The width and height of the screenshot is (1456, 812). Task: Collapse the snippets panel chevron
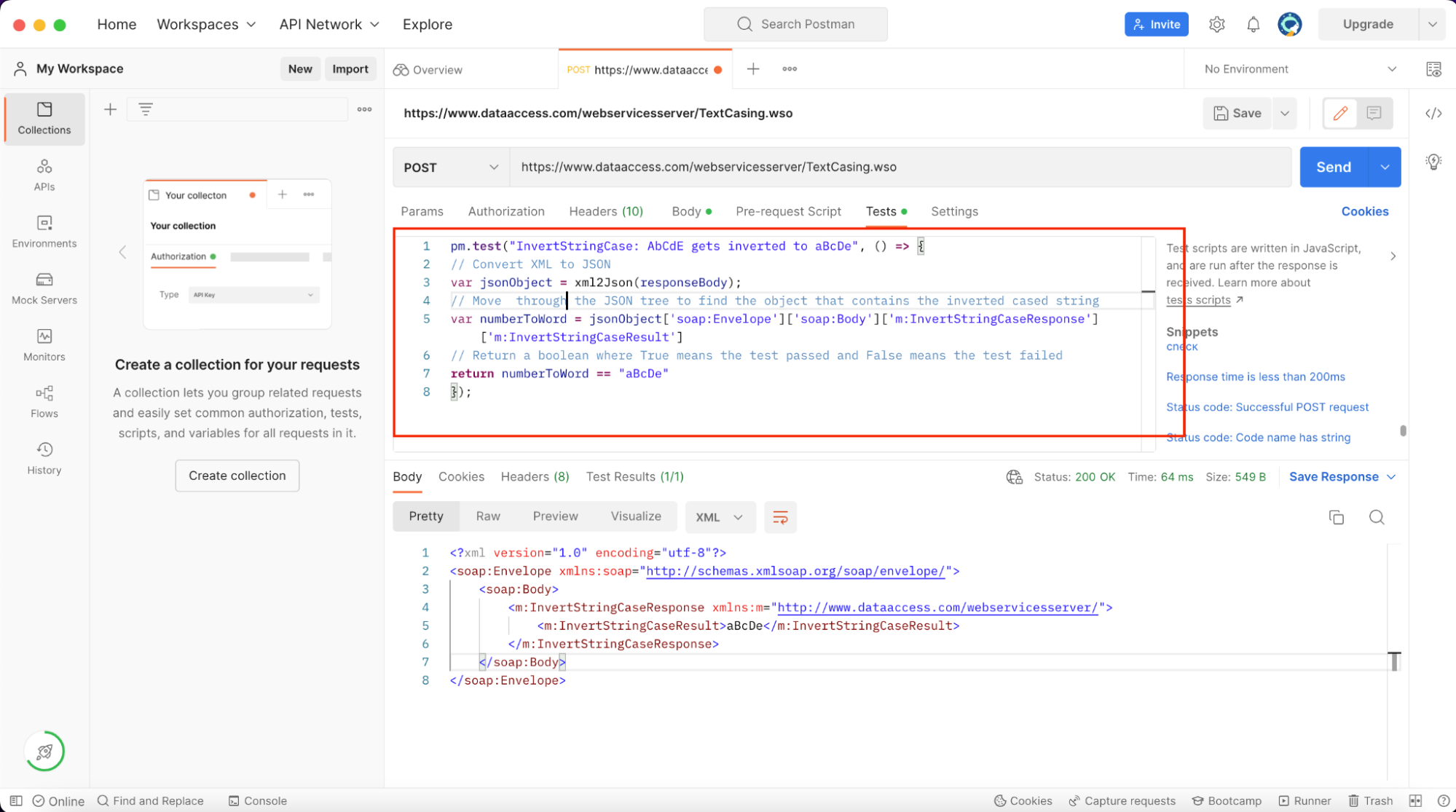(x=1393, y=256)
